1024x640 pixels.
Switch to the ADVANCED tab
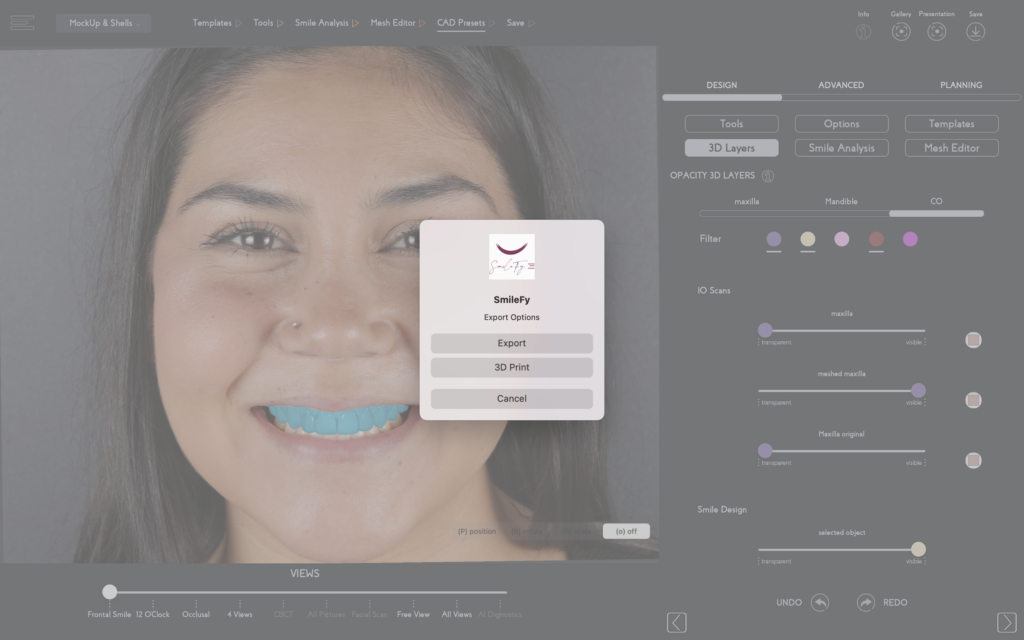[841, 85]
